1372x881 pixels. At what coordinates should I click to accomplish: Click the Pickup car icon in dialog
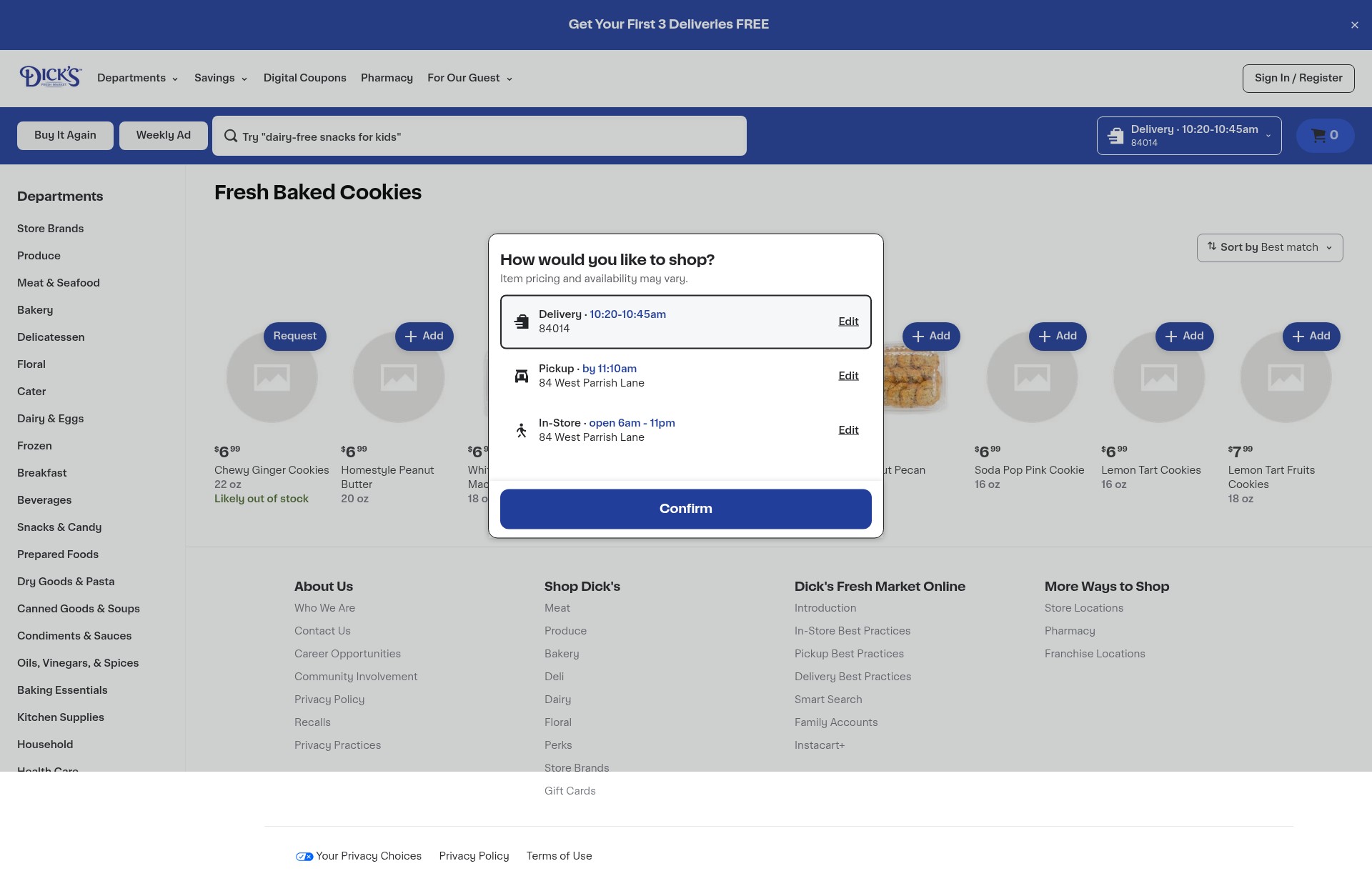tap(522, 376)
